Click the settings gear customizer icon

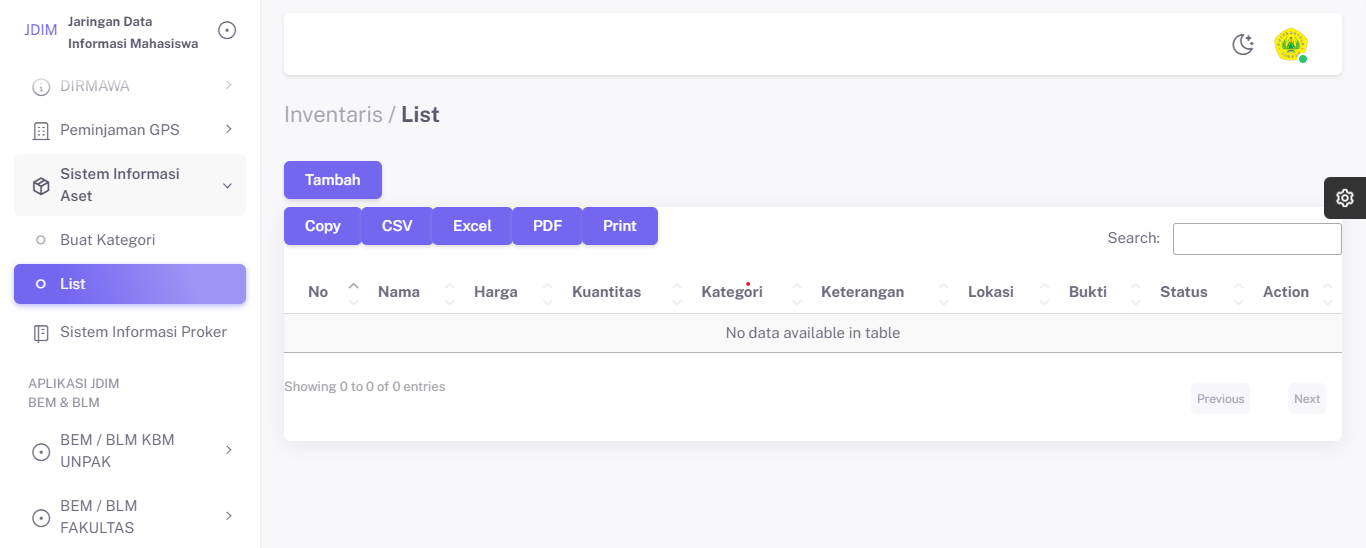click(x=1344, y=198)
